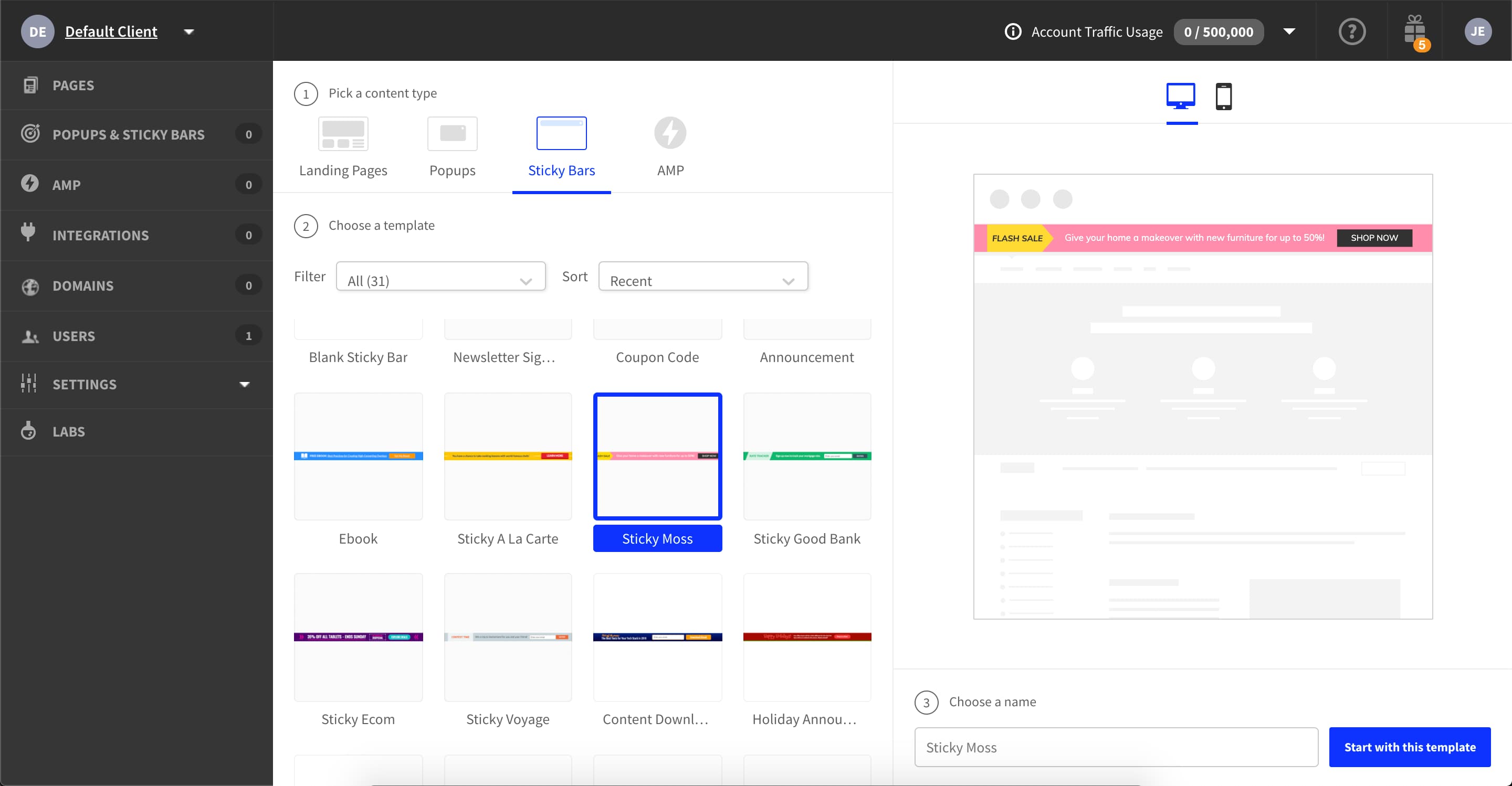Click the Settings icon in sidebar
The width and height of the screenshot is (1512, 786).
pos(29,383)
